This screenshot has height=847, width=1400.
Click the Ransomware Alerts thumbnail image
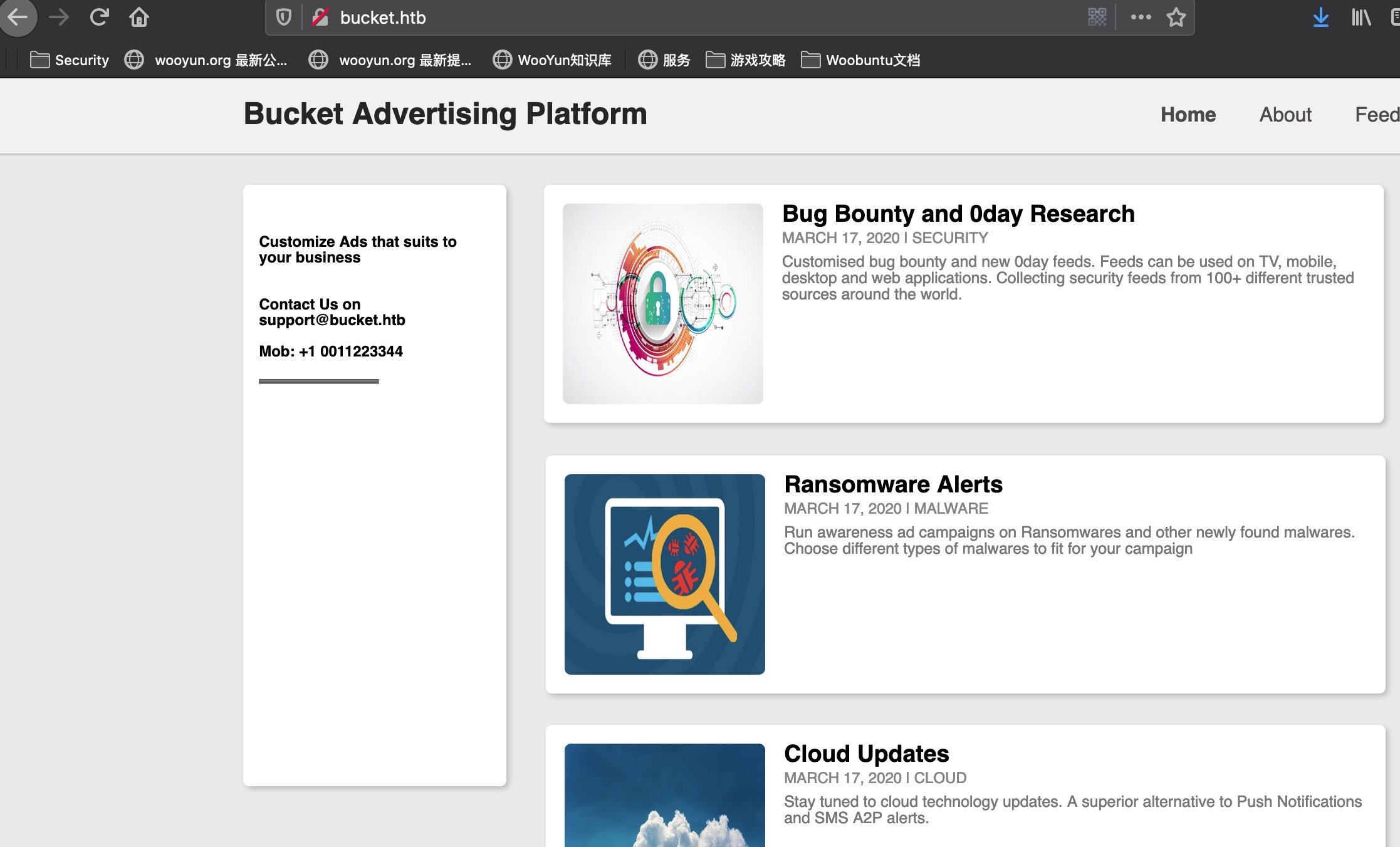664,574
